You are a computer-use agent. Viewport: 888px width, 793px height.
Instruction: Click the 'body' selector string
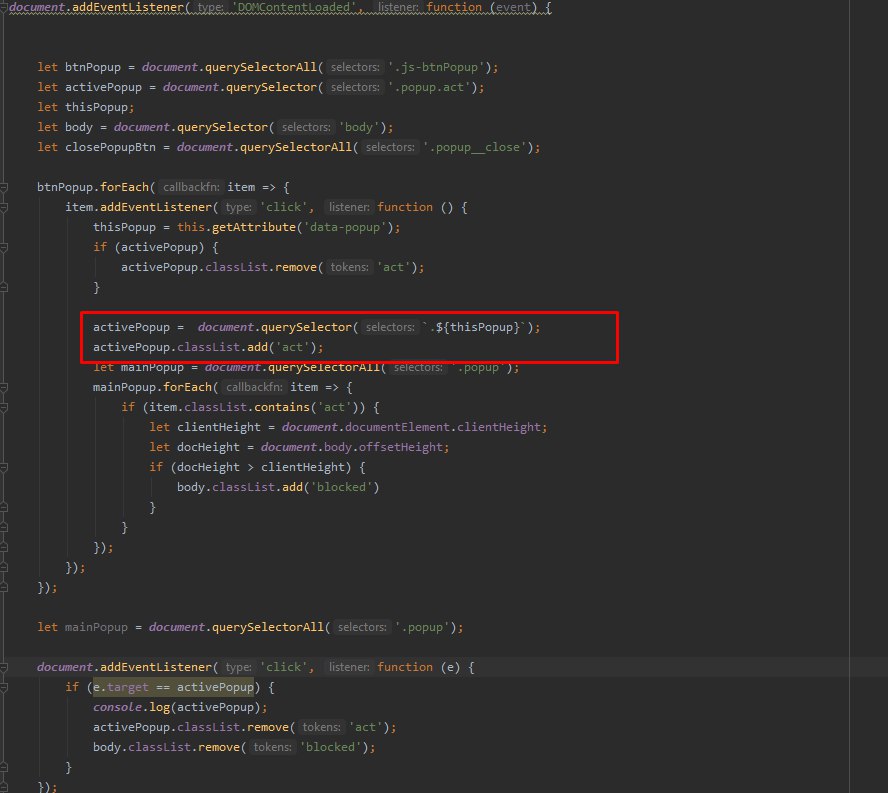click(x=359, y=127)
